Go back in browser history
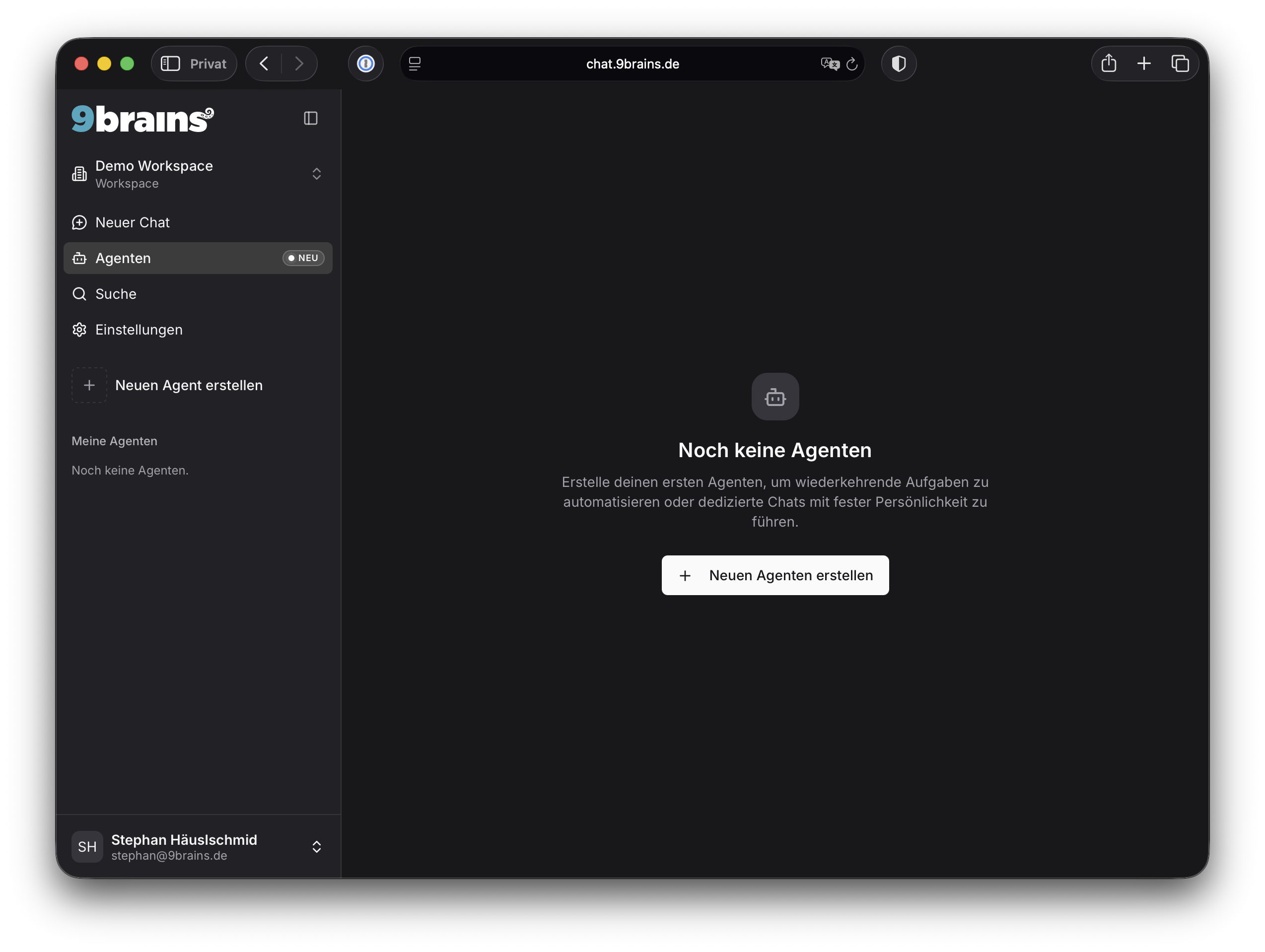 pos(264,64)
